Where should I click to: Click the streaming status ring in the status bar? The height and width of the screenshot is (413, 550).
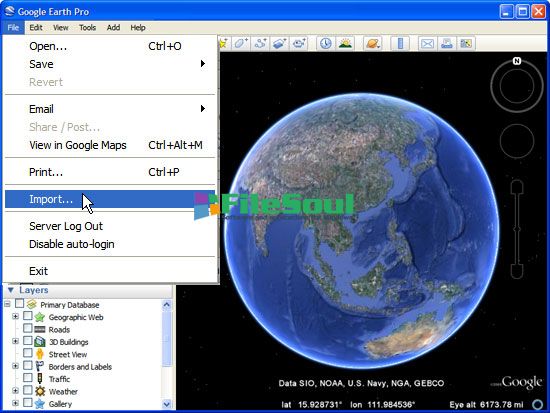(538, 405)
